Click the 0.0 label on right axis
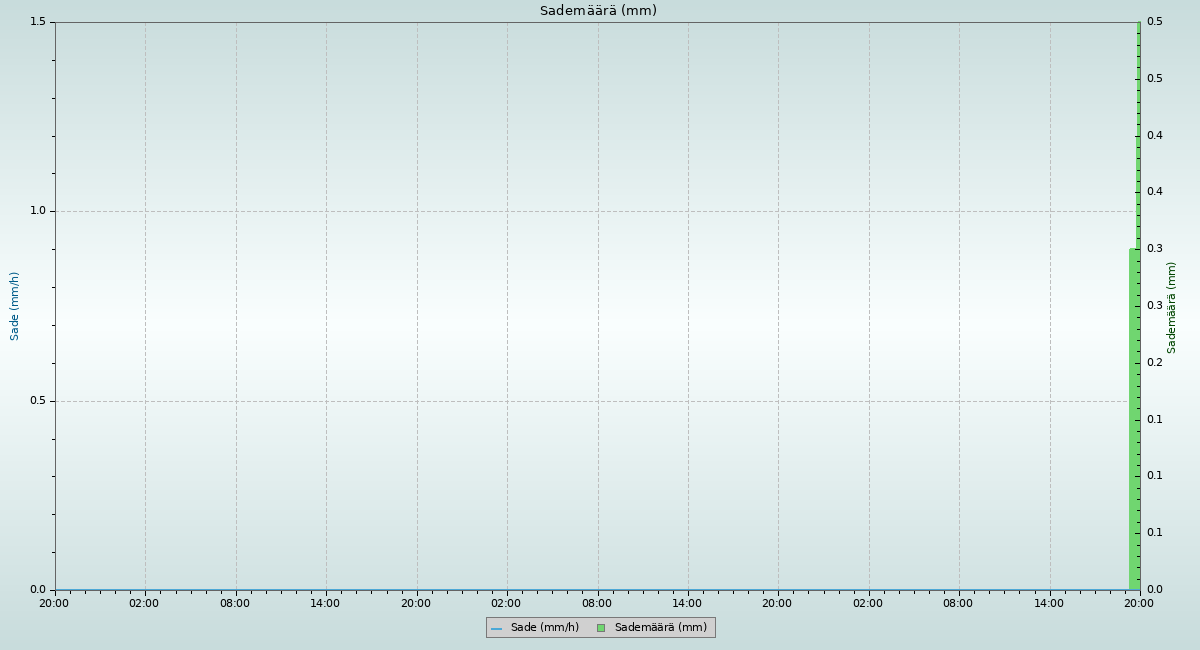Screen dimensions: 1200x650 1154,590
